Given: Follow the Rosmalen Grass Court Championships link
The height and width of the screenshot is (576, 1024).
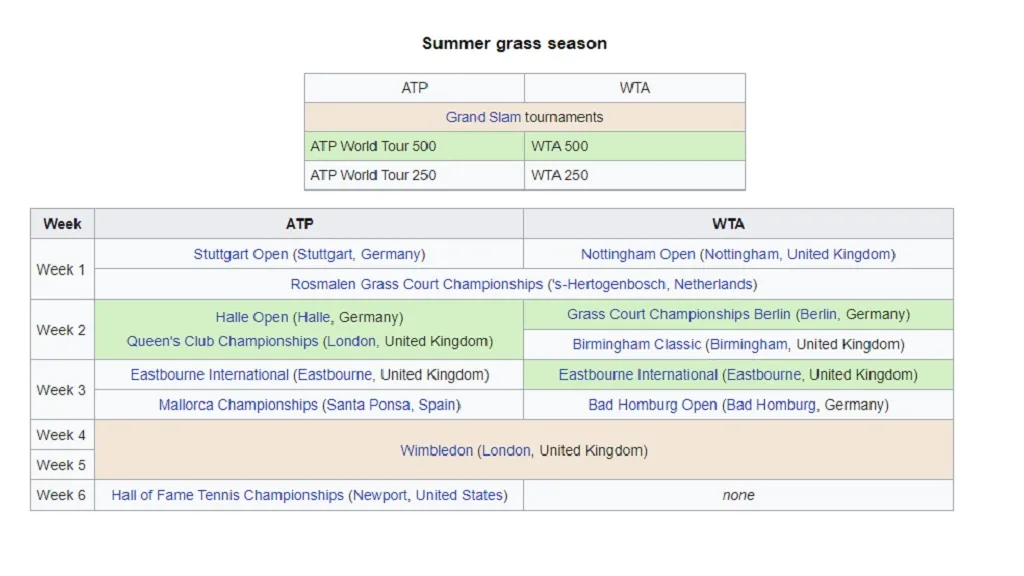Looking at the screenshot, I should click(416, 284).
